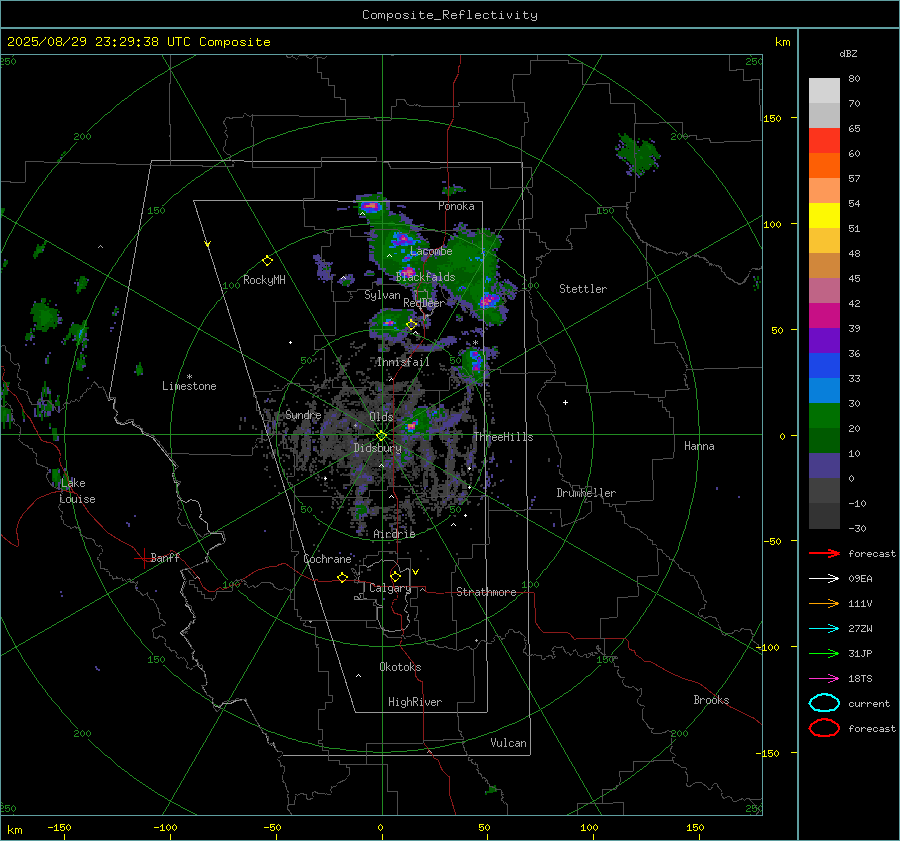Click the -50 tick label on bottom axis
The width and height of the screenshot is (900, 841).
tap(272, 827)
